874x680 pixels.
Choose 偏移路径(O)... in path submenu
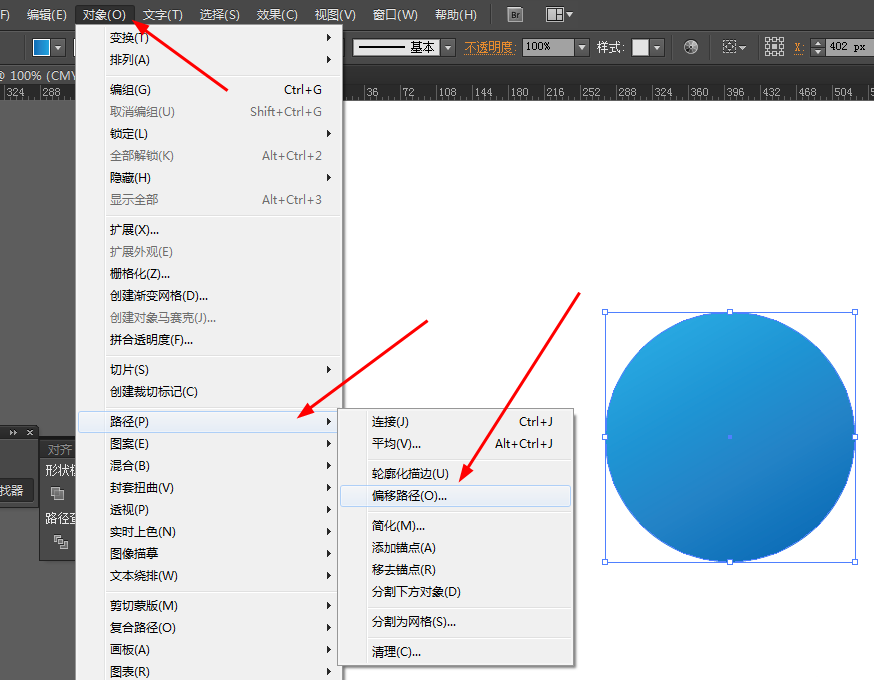point(455,496)
